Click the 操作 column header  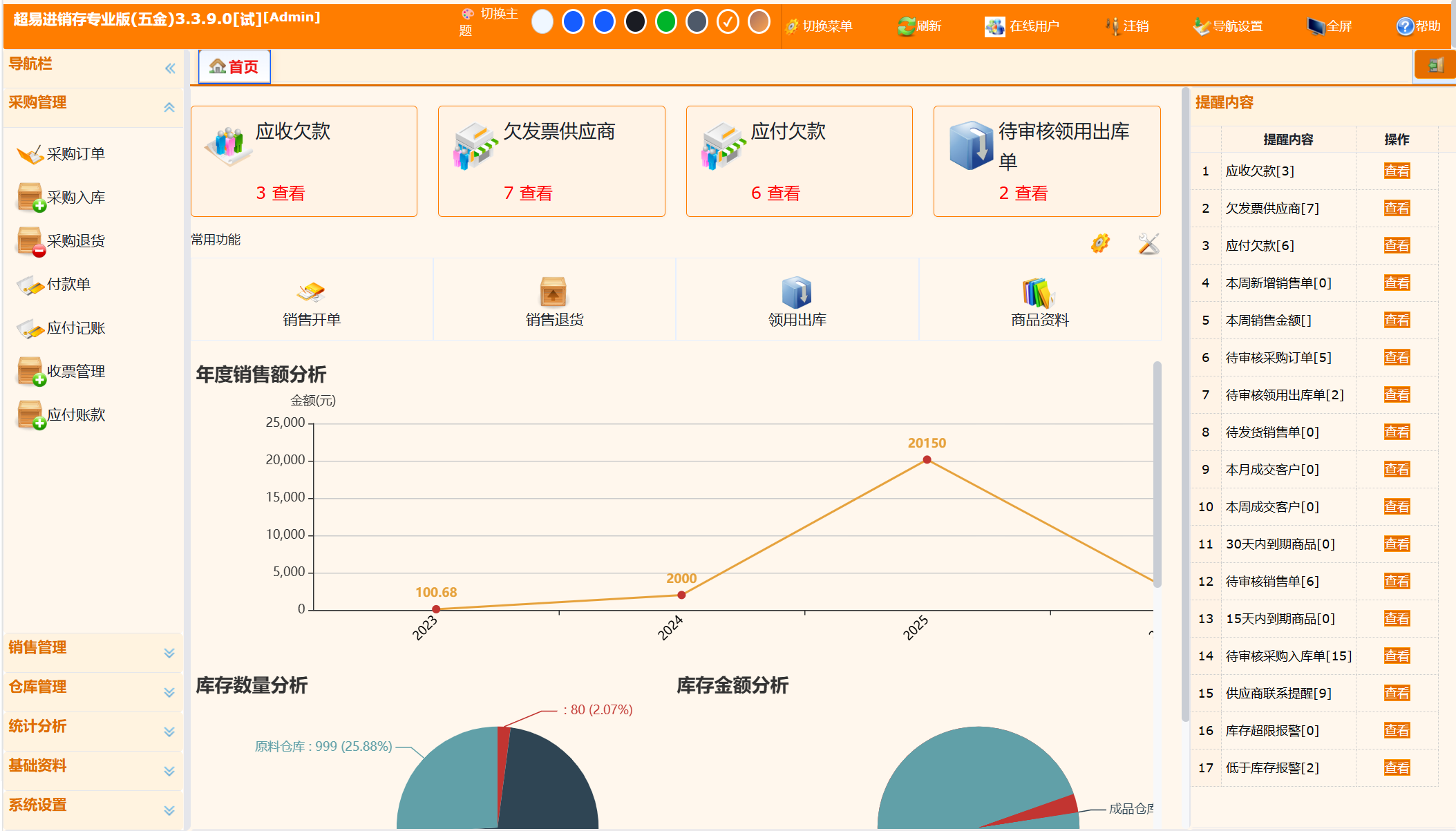pos(1397,140)
